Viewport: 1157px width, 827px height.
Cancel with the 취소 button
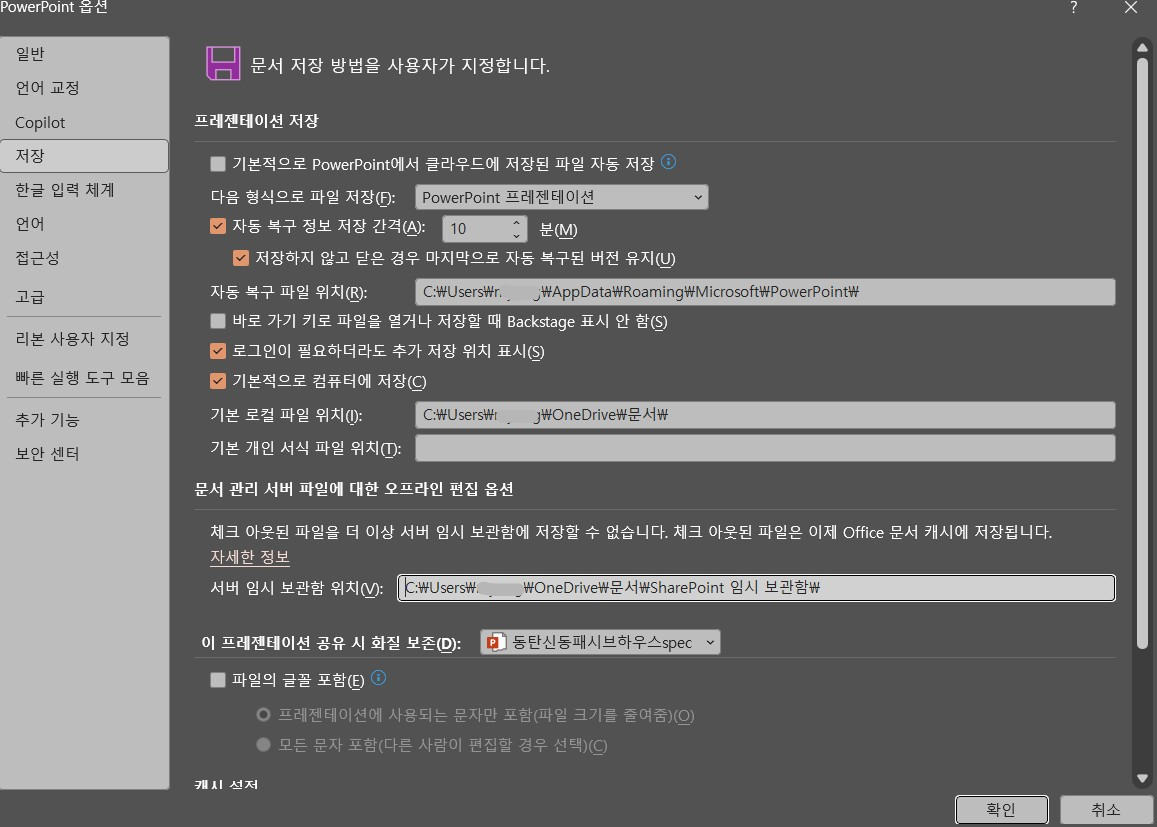[x=1105, y=809]
